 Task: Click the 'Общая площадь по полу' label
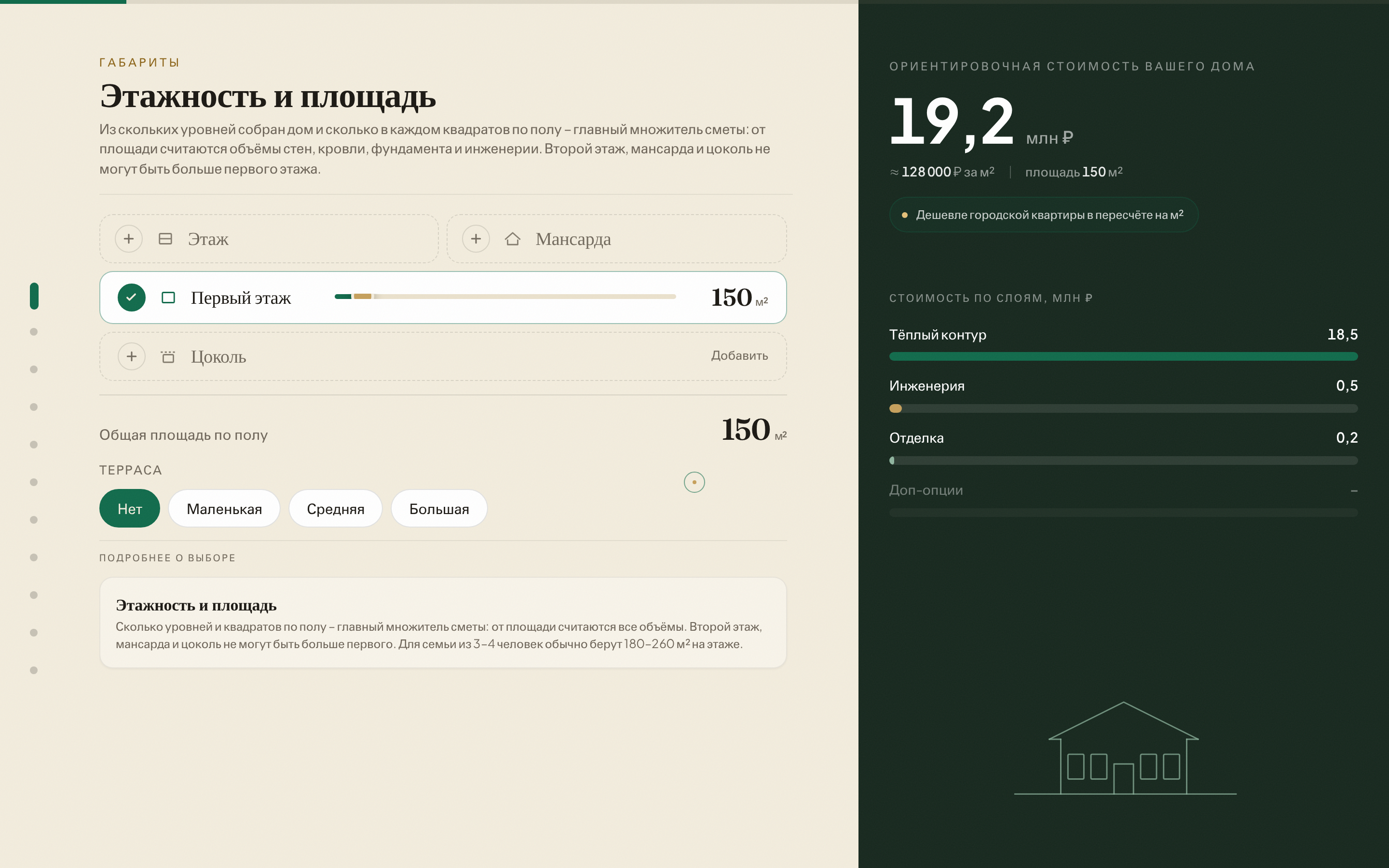click(x=184, y=435)
